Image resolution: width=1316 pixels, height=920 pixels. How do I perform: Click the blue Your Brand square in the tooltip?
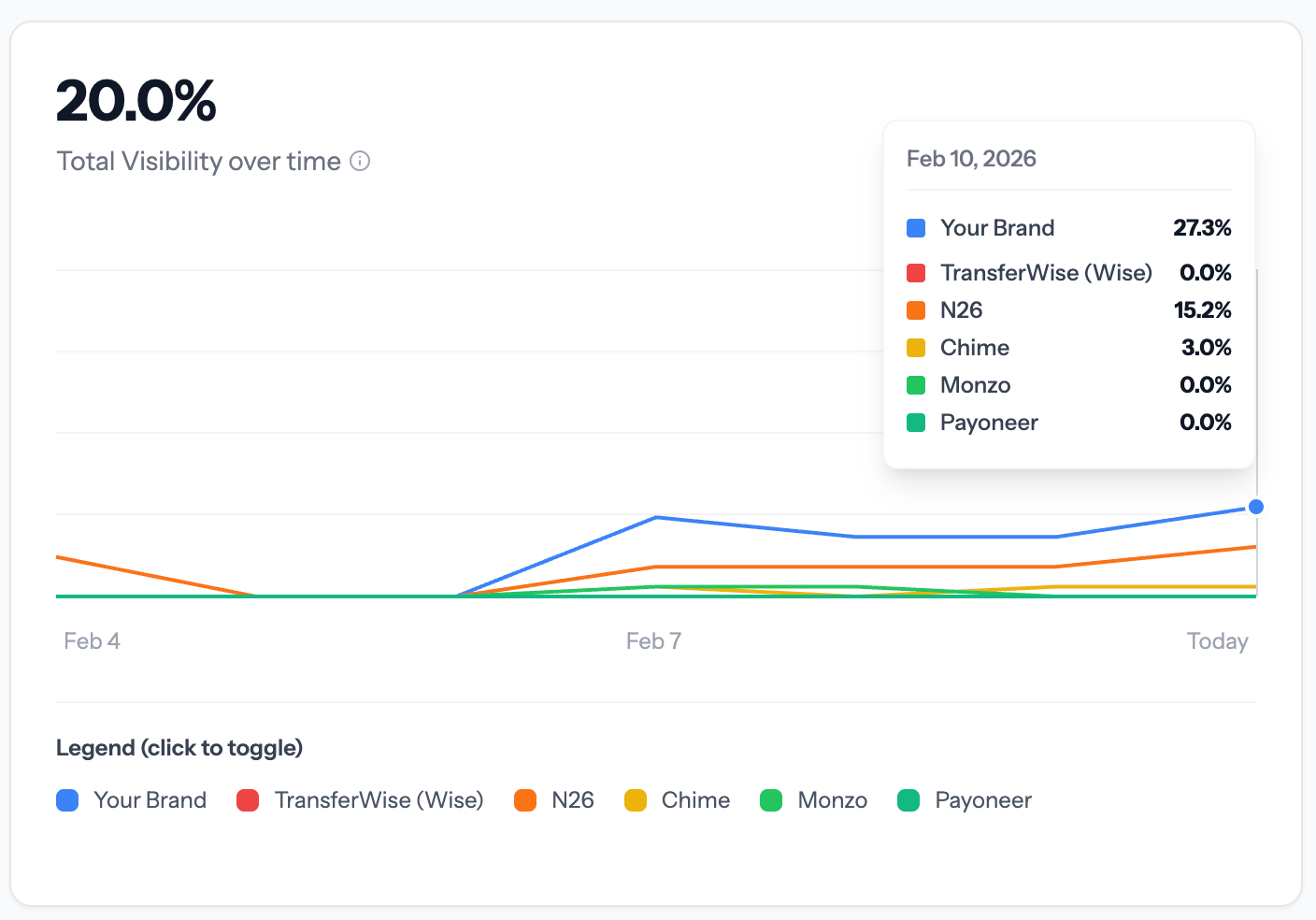coord(916,228)
